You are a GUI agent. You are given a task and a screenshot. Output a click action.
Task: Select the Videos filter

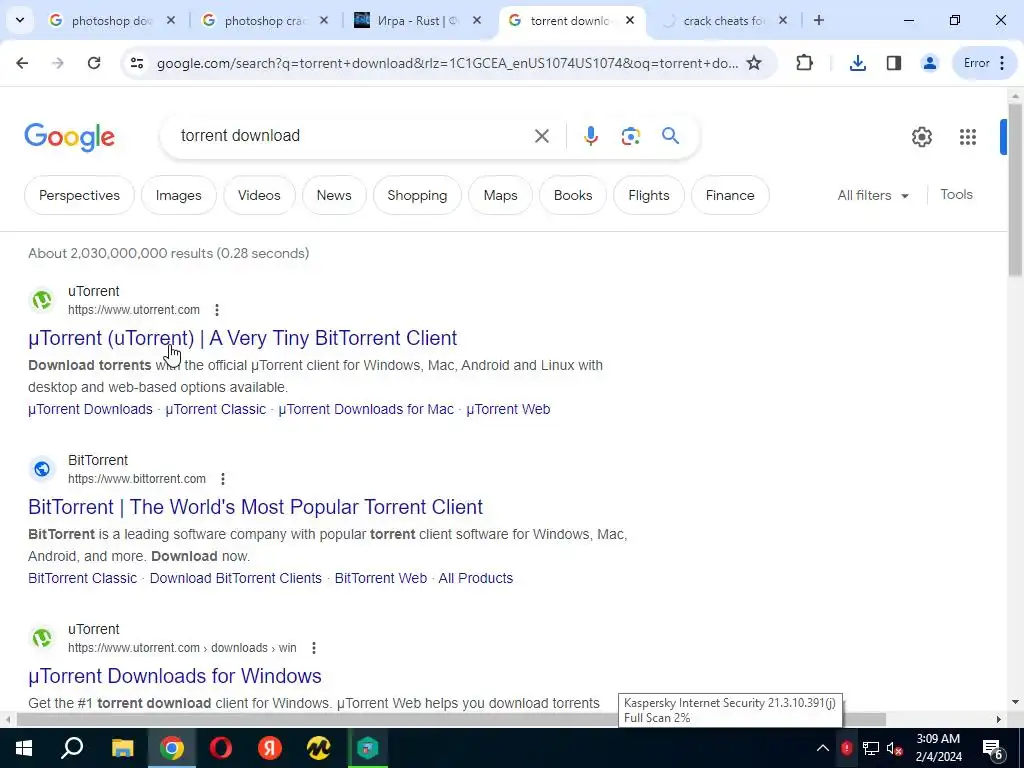click(259, 195)
